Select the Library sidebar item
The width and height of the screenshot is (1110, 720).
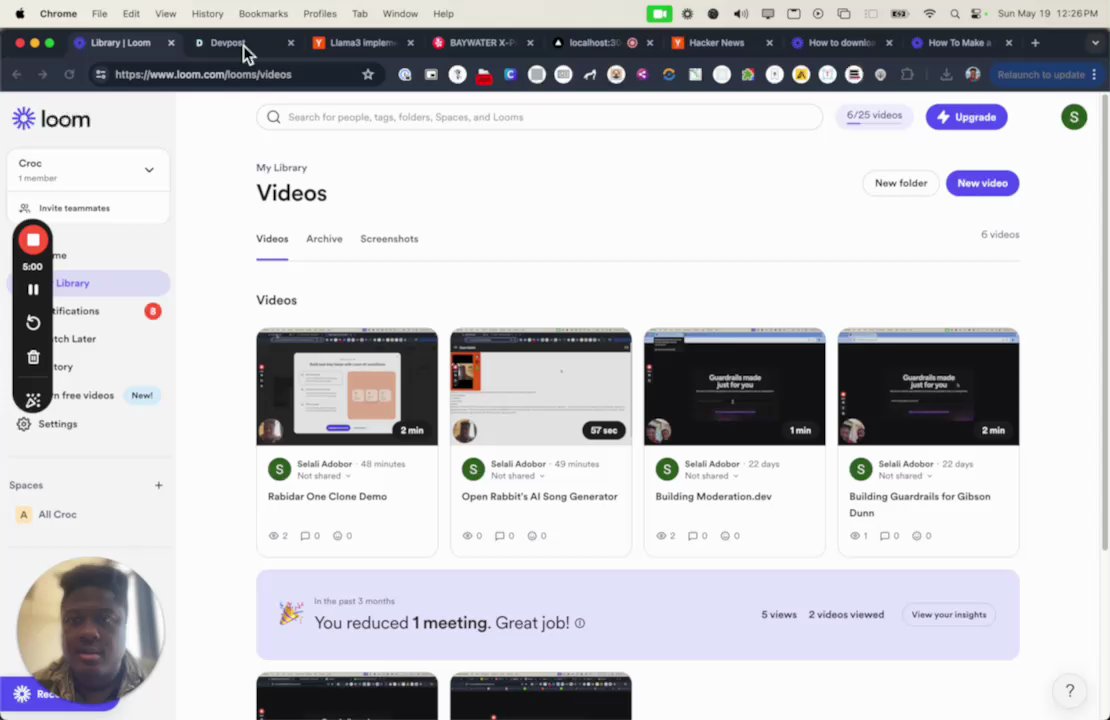pyautogui.click(x=88, y=283)
